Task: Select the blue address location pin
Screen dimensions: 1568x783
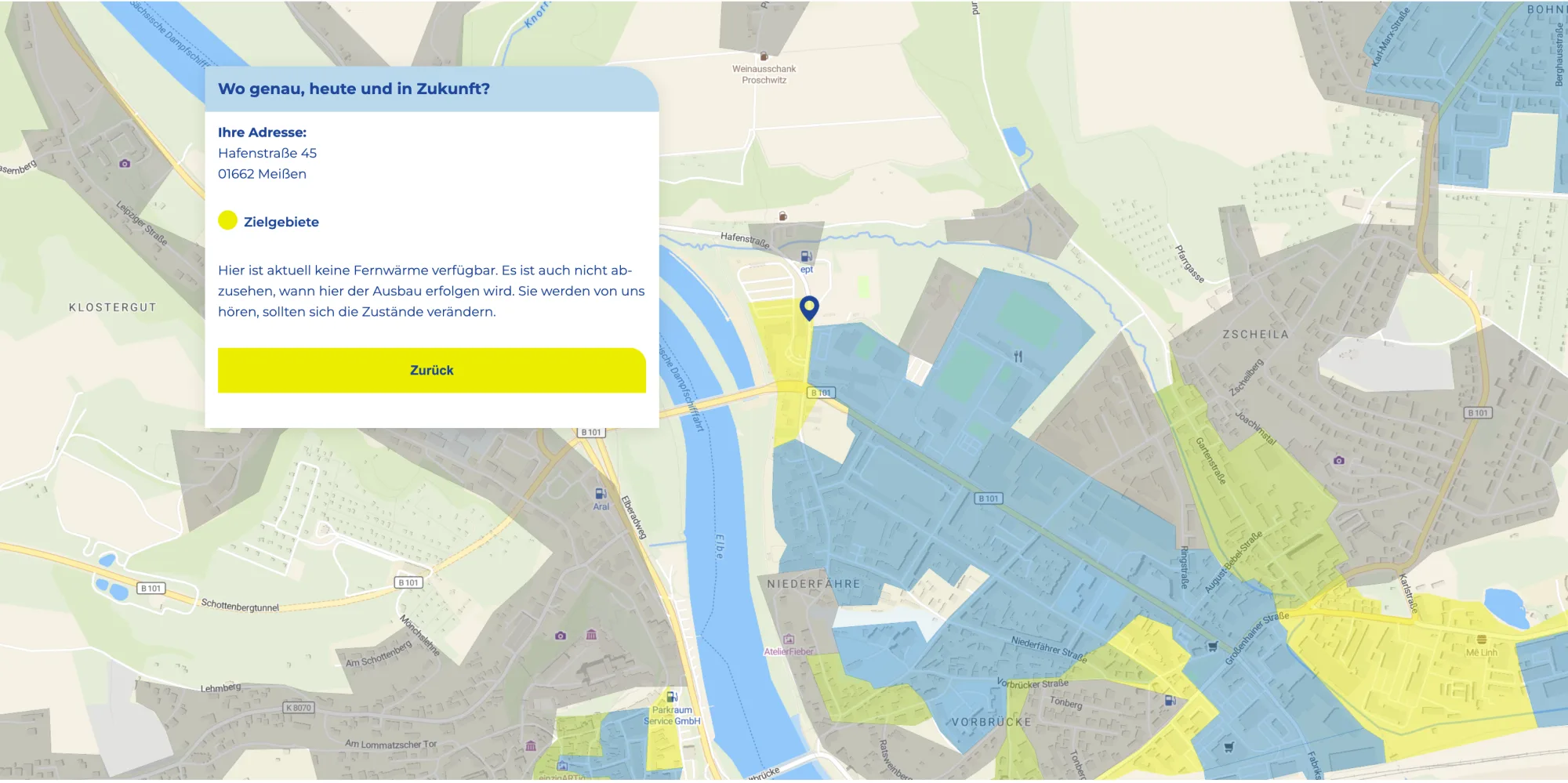Action: coord(809,308)
